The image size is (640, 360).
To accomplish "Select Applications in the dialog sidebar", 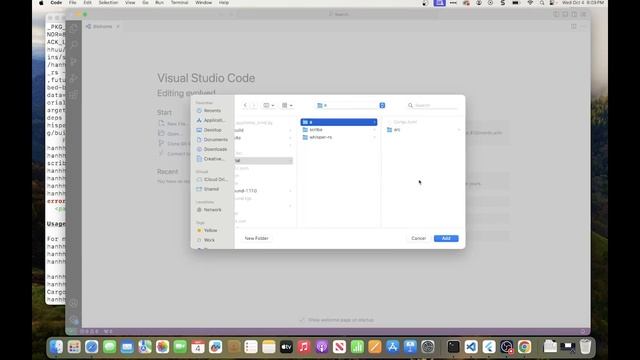I will [210, 120].
